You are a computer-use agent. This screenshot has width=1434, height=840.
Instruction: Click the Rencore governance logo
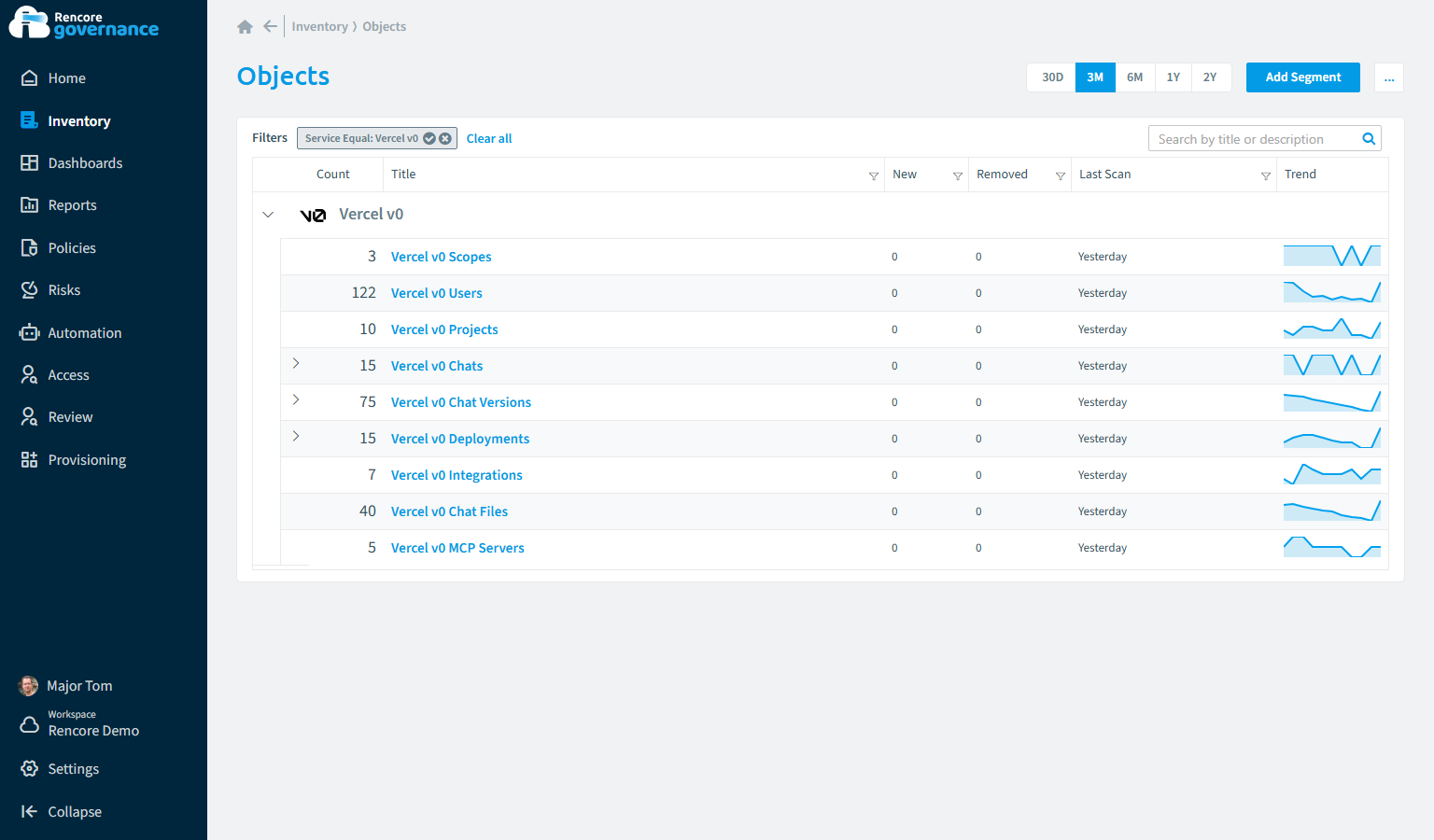click(x=84, y=23)
